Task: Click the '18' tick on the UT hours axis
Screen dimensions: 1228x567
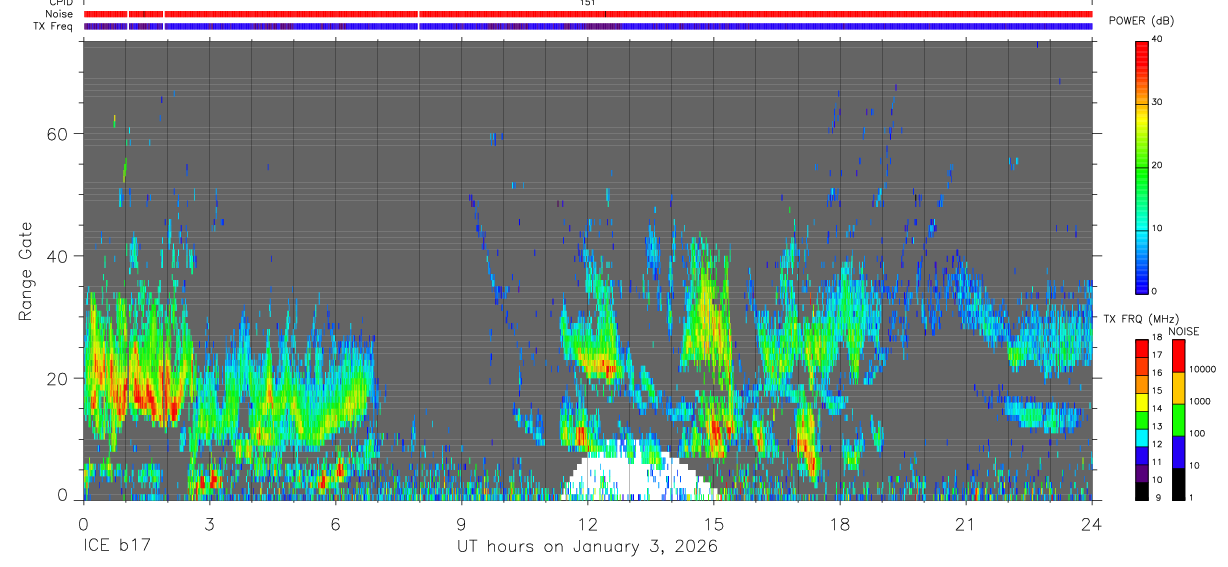Action: click(x=839, y=523)
